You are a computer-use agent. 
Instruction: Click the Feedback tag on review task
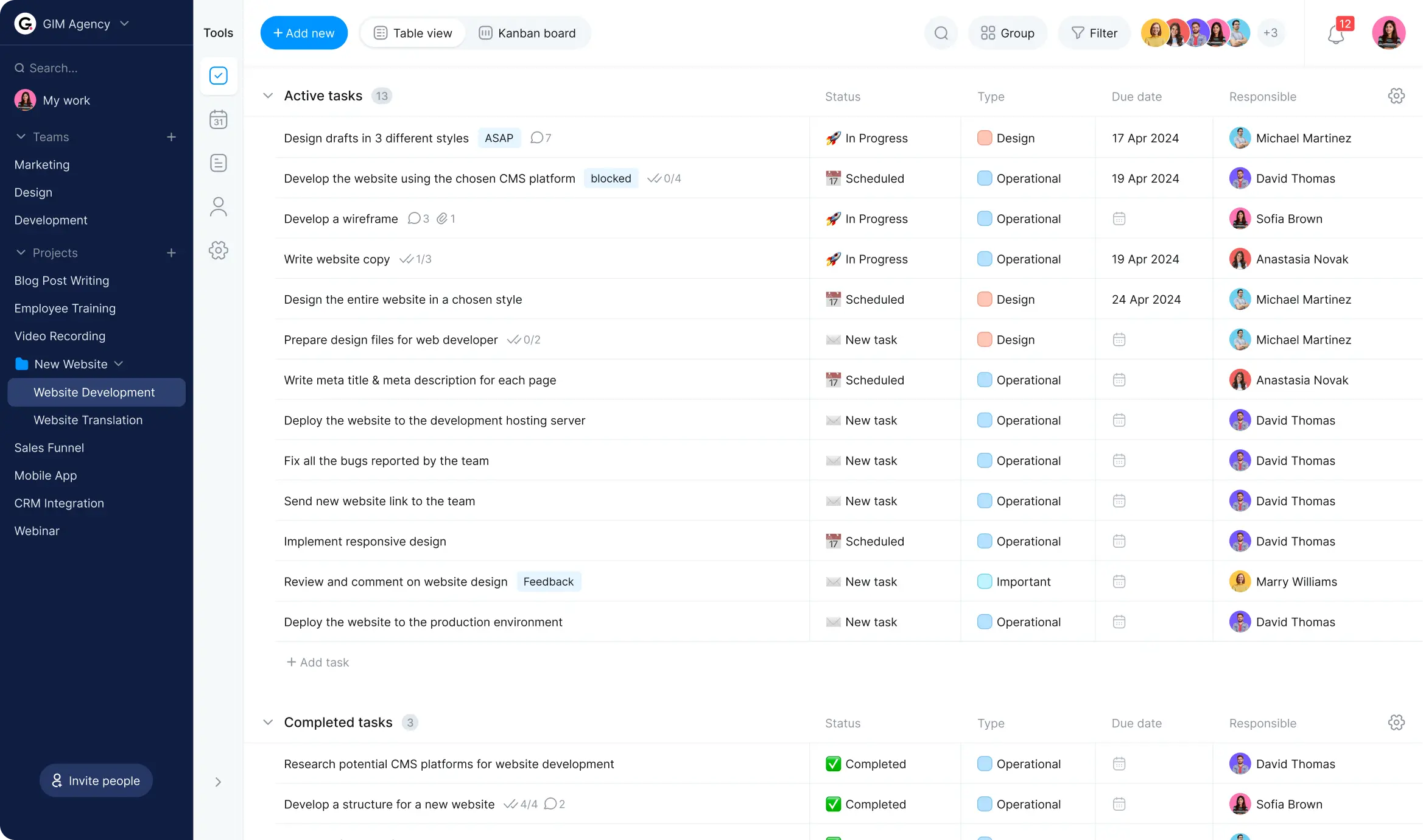pyautogui.click(x=549, y=581)
